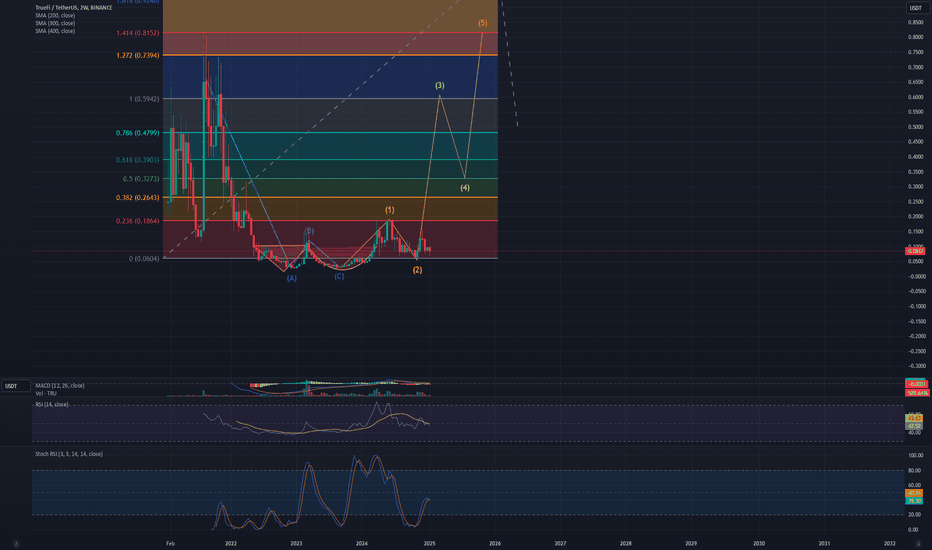Select the MACD (12, 26, close) legend

[x=59, y=385]
